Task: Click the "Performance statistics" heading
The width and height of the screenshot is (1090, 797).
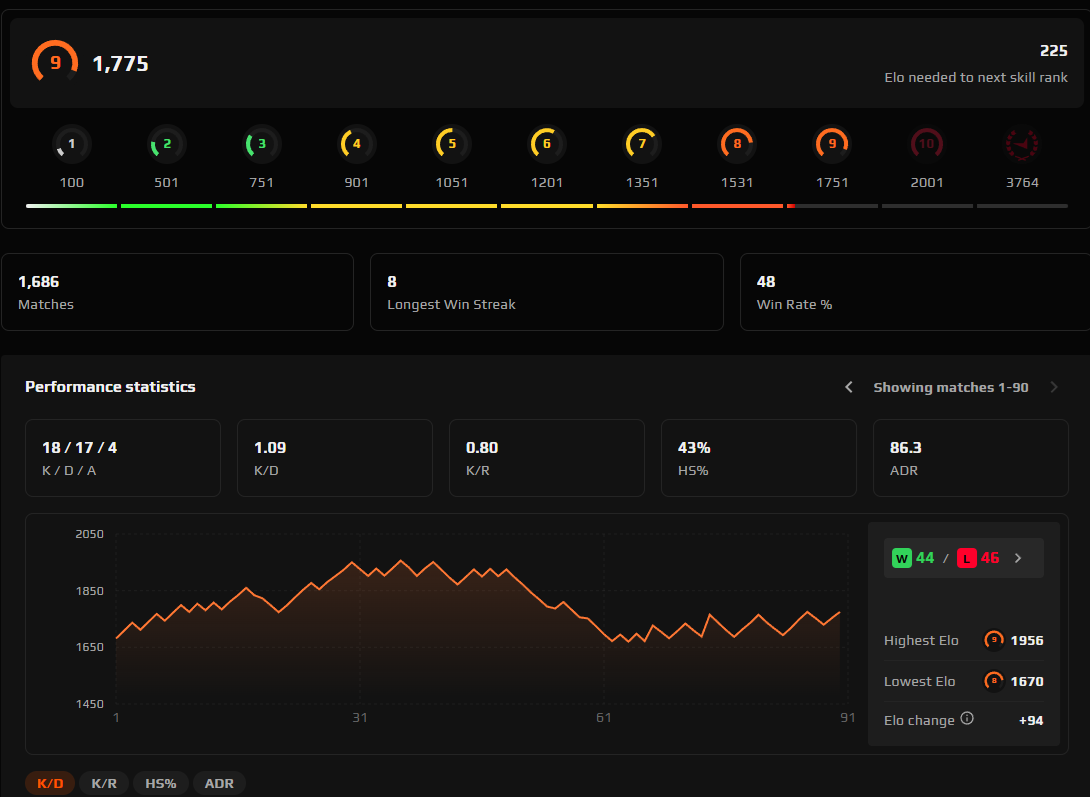Action: (110, 386)
